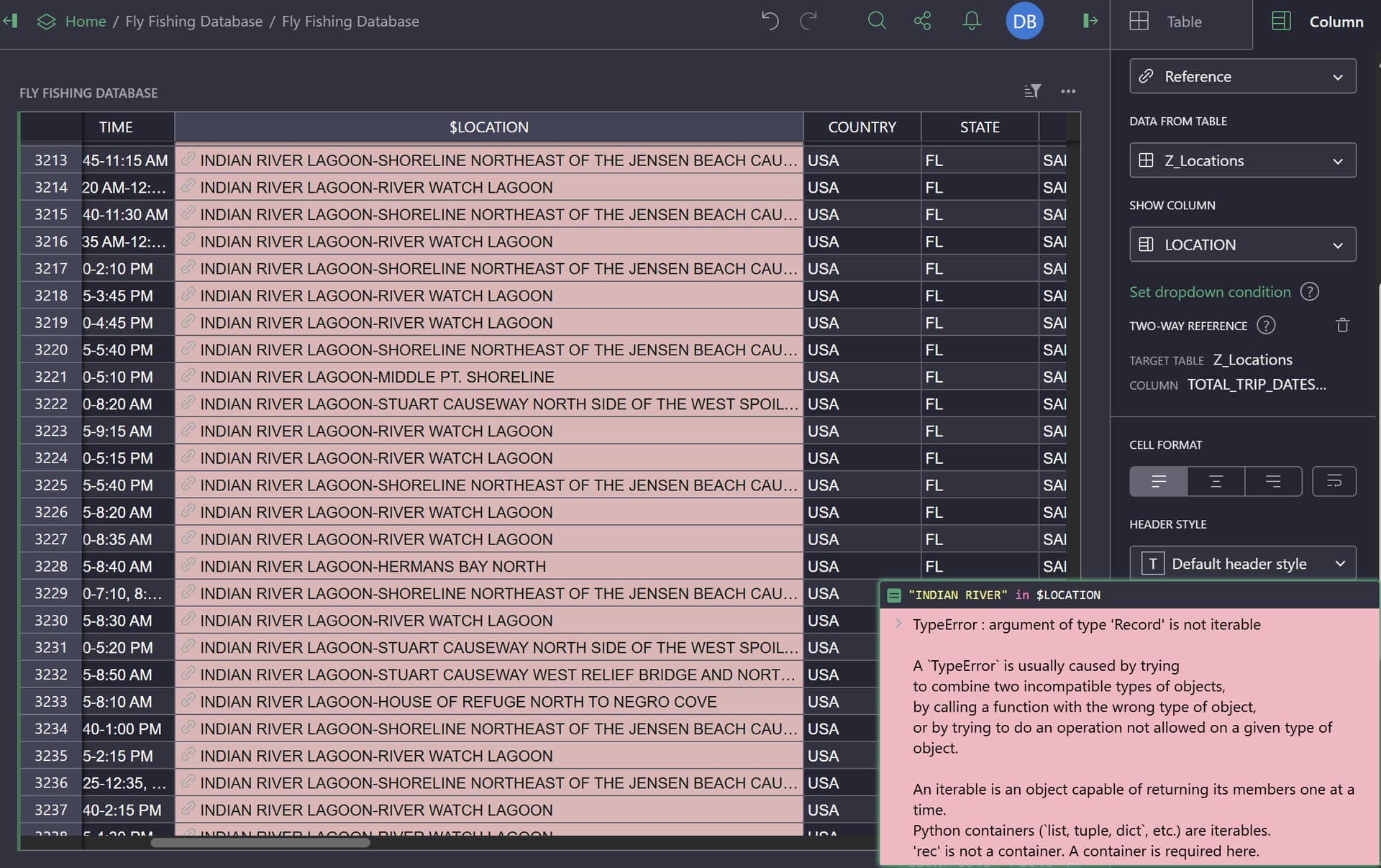Image resolution: width=1381 pixels, height=868 pixels.
Task: Click the share icon in header
Action: pyautogui.click(x=922, y=21)
